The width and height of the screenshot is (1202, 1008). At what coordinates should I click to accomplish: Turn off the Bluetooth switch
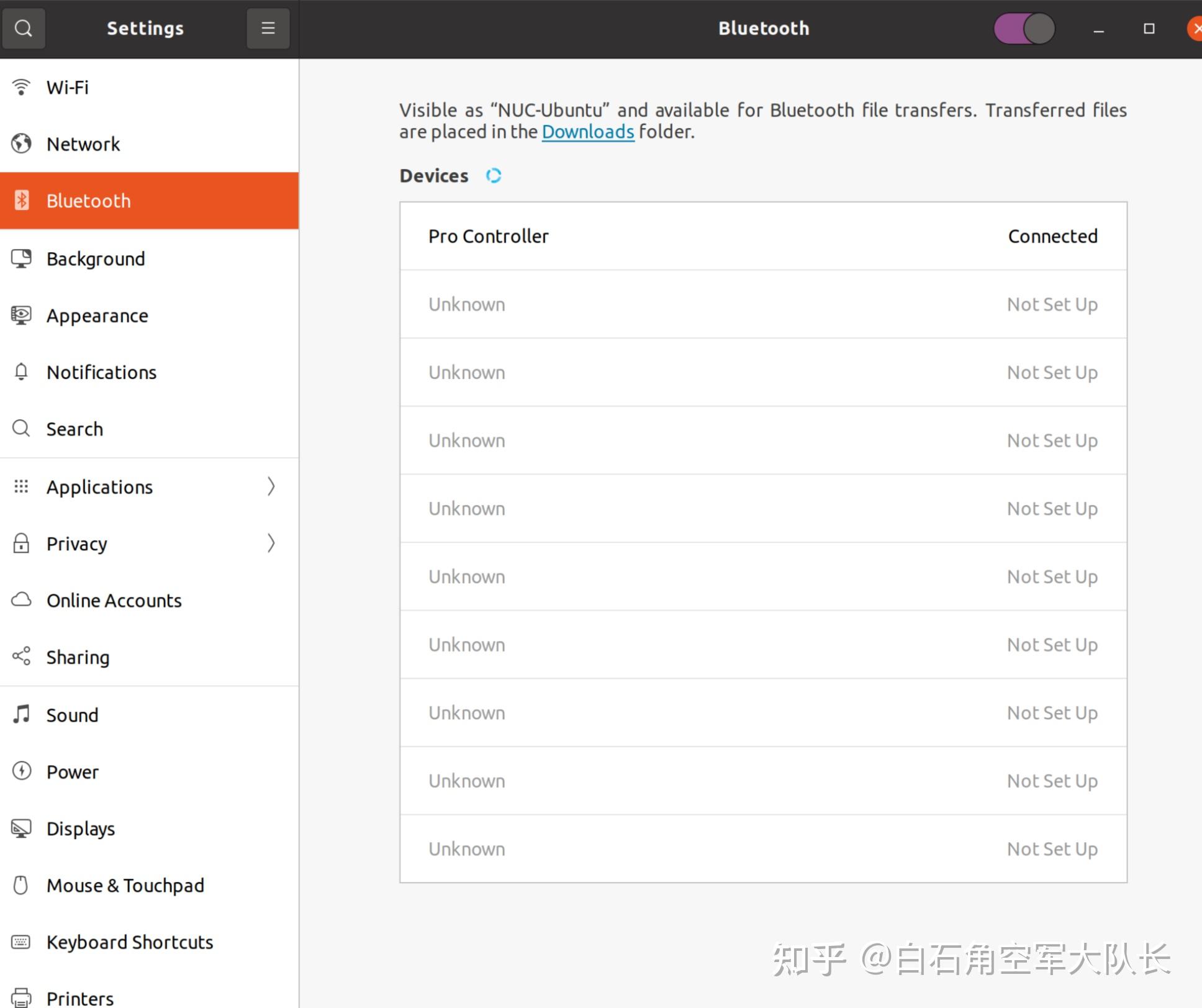1024,29
